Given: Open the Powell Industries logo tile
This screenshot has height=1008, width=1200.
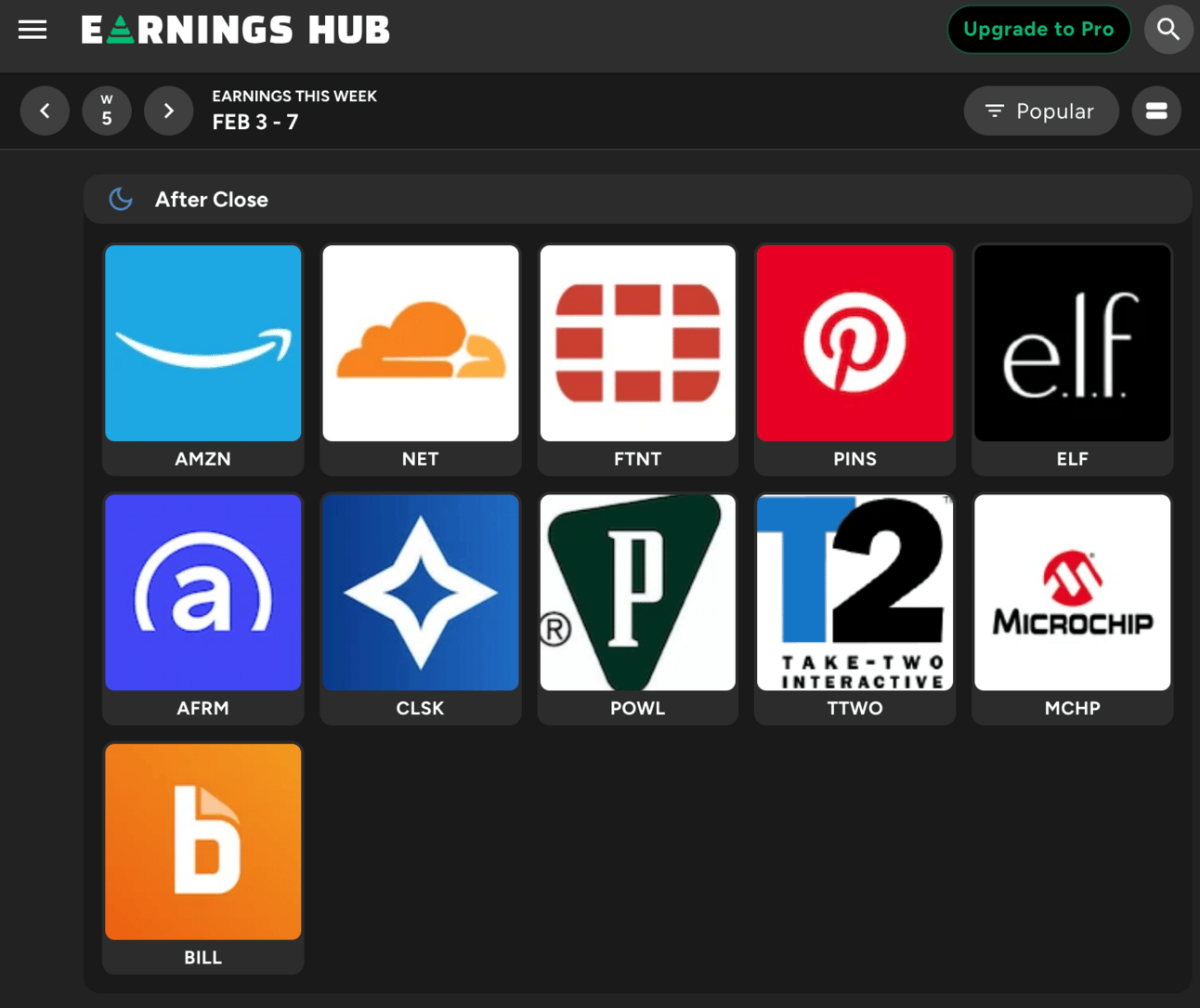Looking at the screenshot, I should click(638, 592).
